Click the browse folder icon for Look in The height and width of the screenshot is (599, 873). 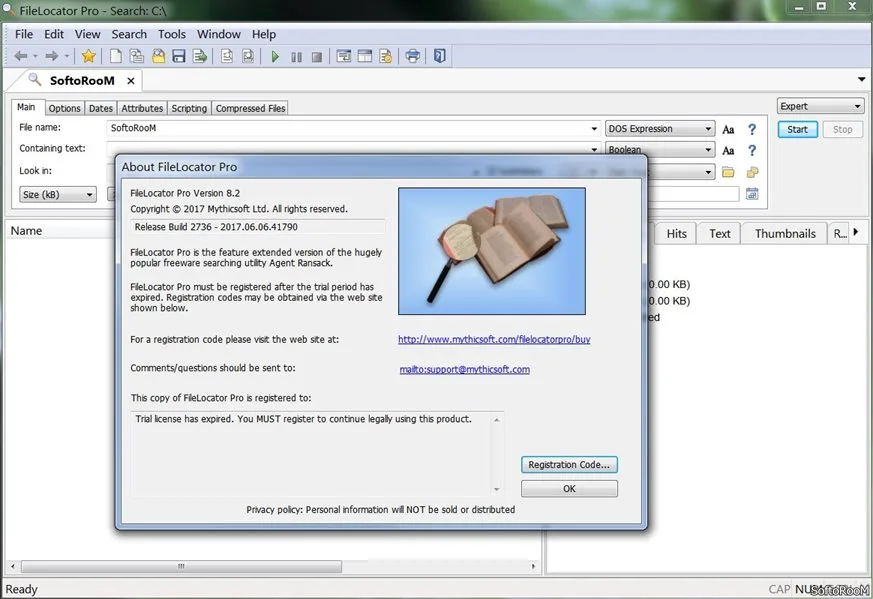point(728,172)
